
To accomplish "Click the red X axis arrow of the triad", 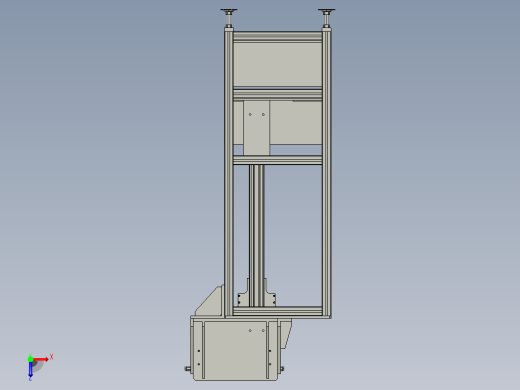I will pyautogui.click(x=41, y=359).
